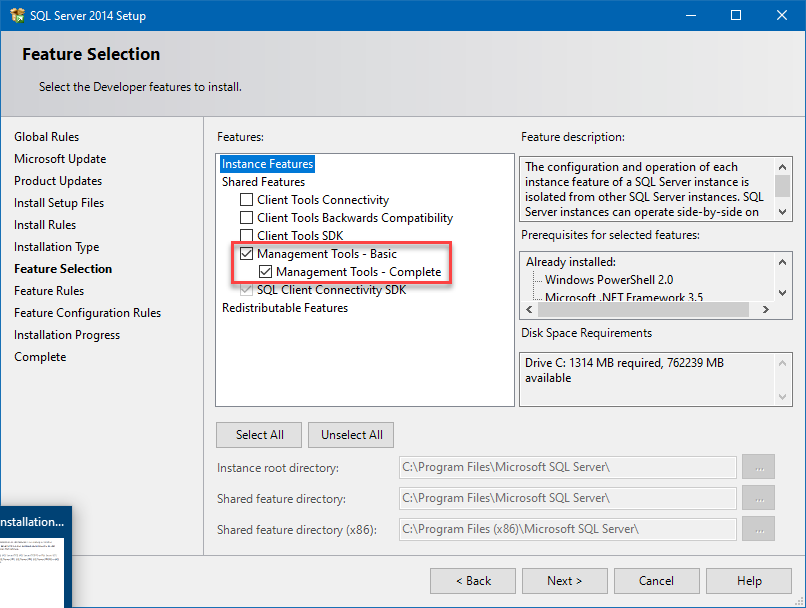806x608 pixels.
Task: Click the Unselect All button
Action: (x=351, y=435)
